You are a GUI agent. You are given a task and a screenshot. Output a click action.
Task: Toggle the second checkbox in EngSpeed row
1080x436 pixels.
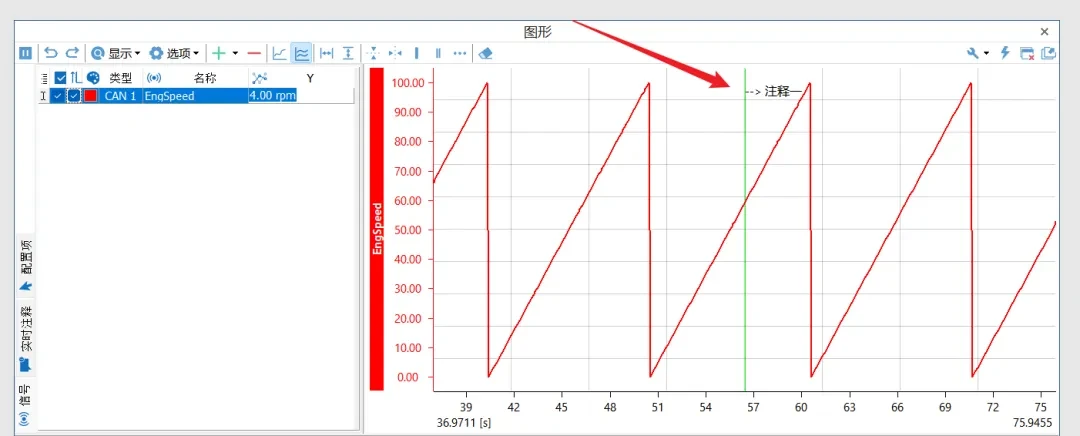74,96
